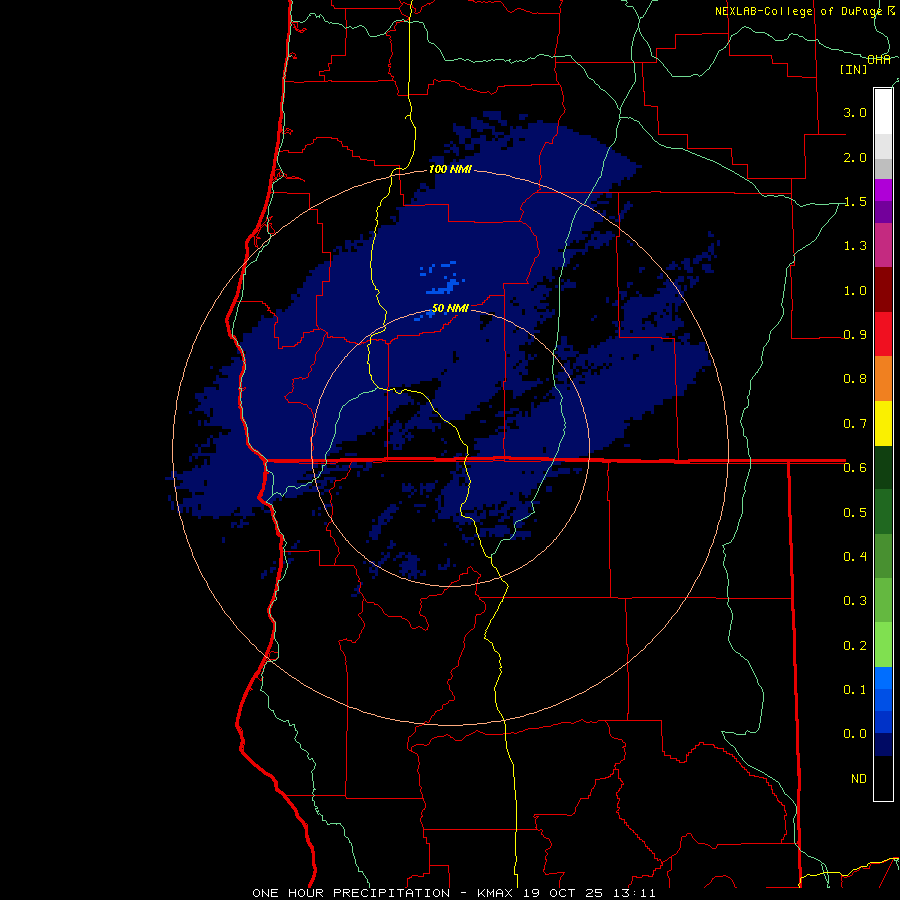Select the darkest green 0.6 inch swatch
The height and width of the screenshot is (900, 900).
click(x=883, y=467)
